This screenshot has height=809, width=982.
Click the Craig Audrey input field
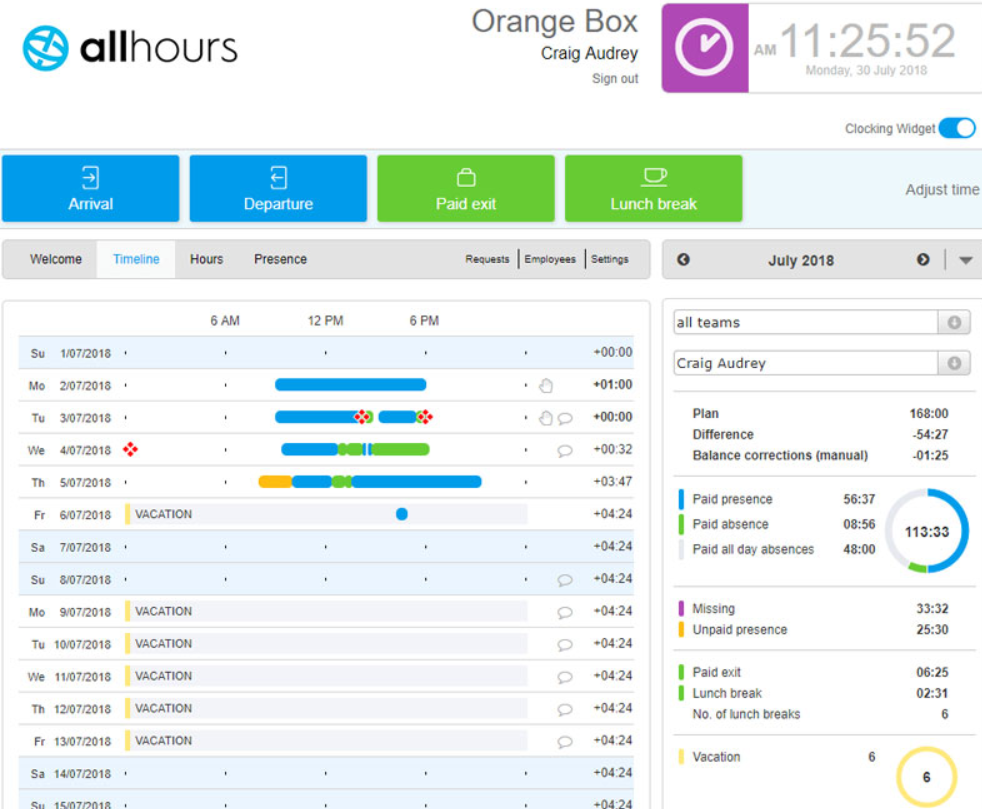click(x=805, y=363)
